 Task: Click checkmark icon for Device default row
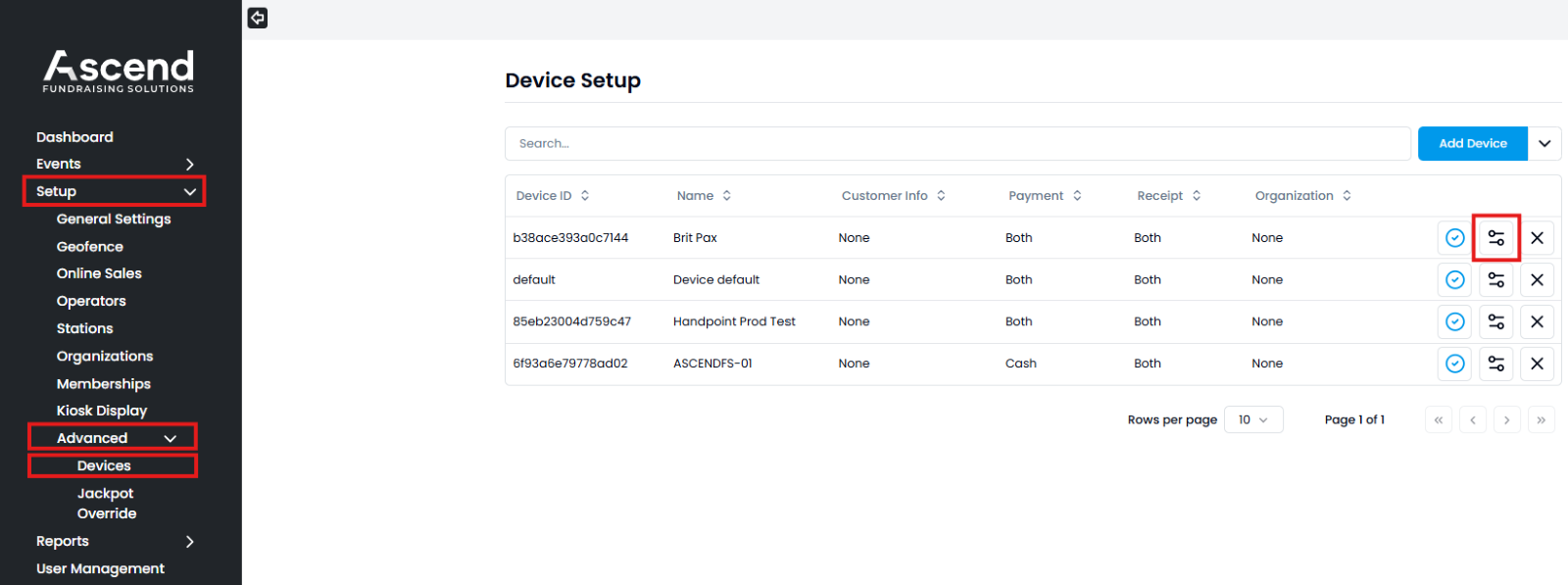pyautogui.click(x=1455, y=280)
